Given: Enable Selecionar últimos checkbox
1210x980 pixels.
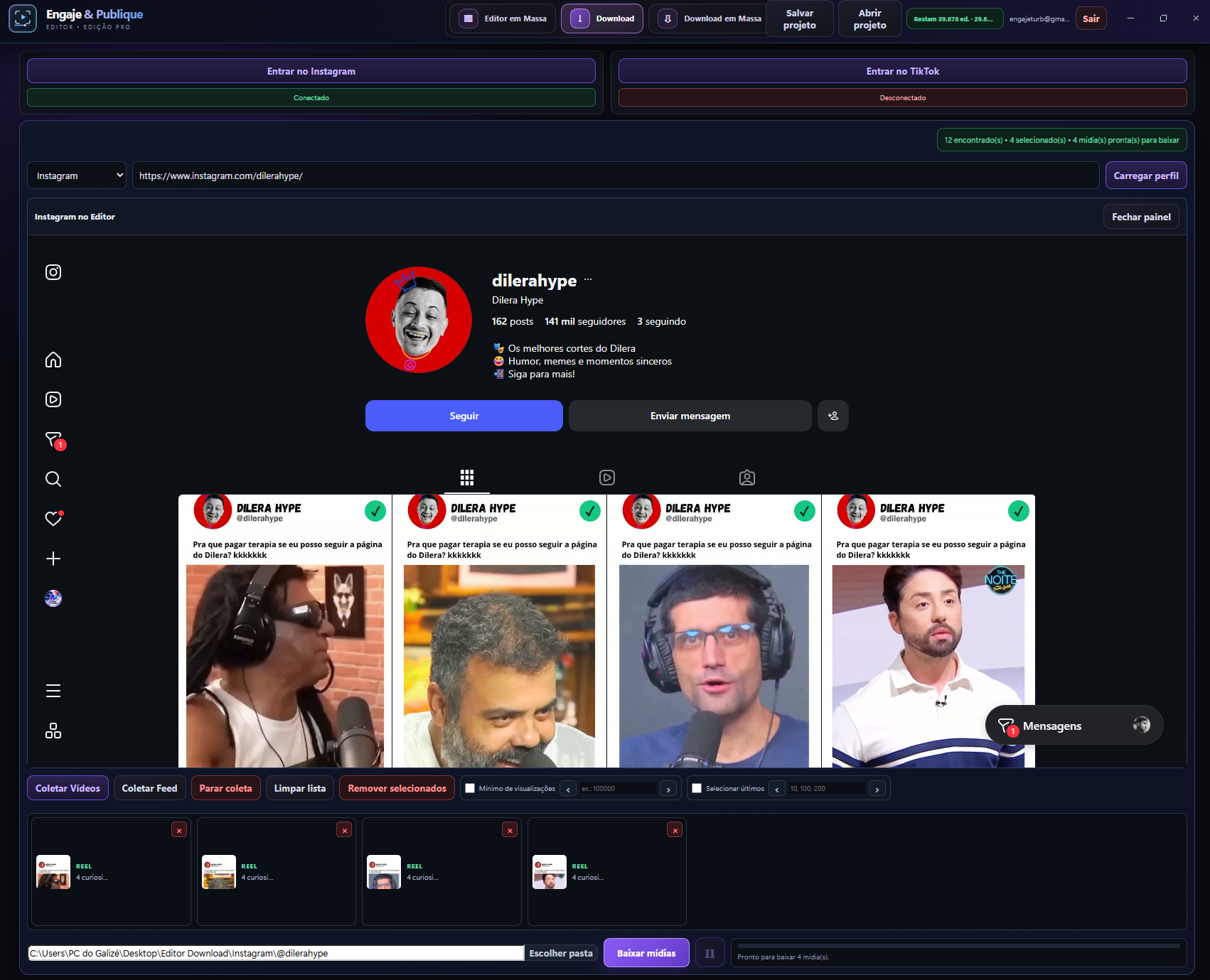Looking at the screenshot, I should click(697, 788).
